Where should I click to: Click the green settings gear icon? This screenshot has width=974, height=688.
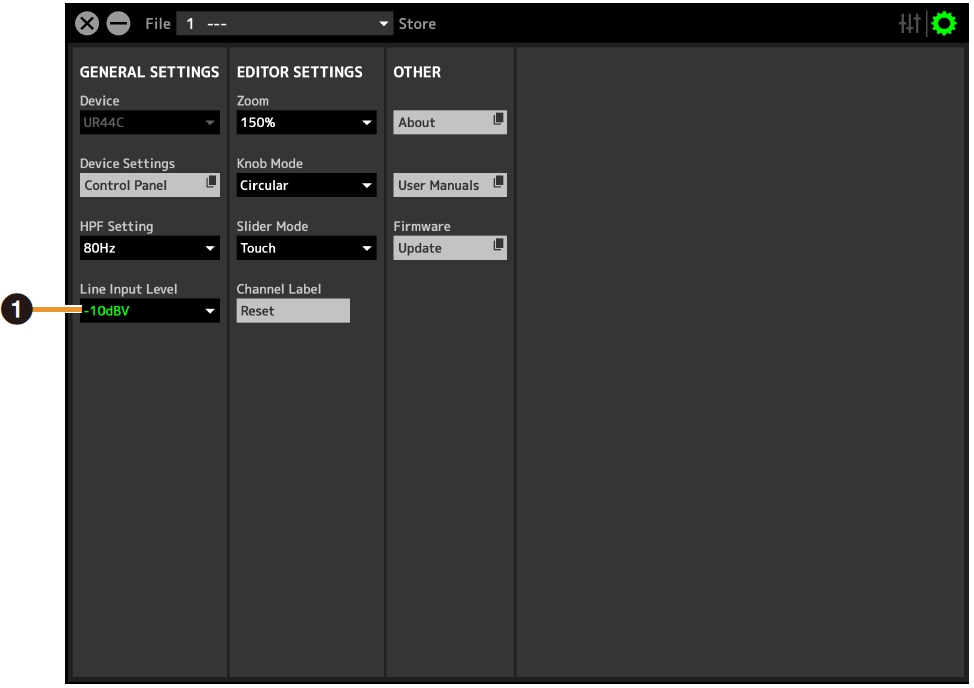pos(943,24)
